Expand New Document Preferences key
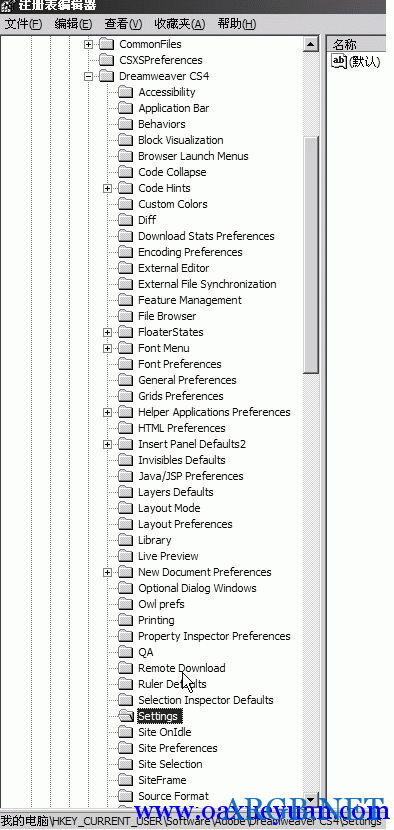The width and height of the screenshot is (394, 830). coord(108,572)
